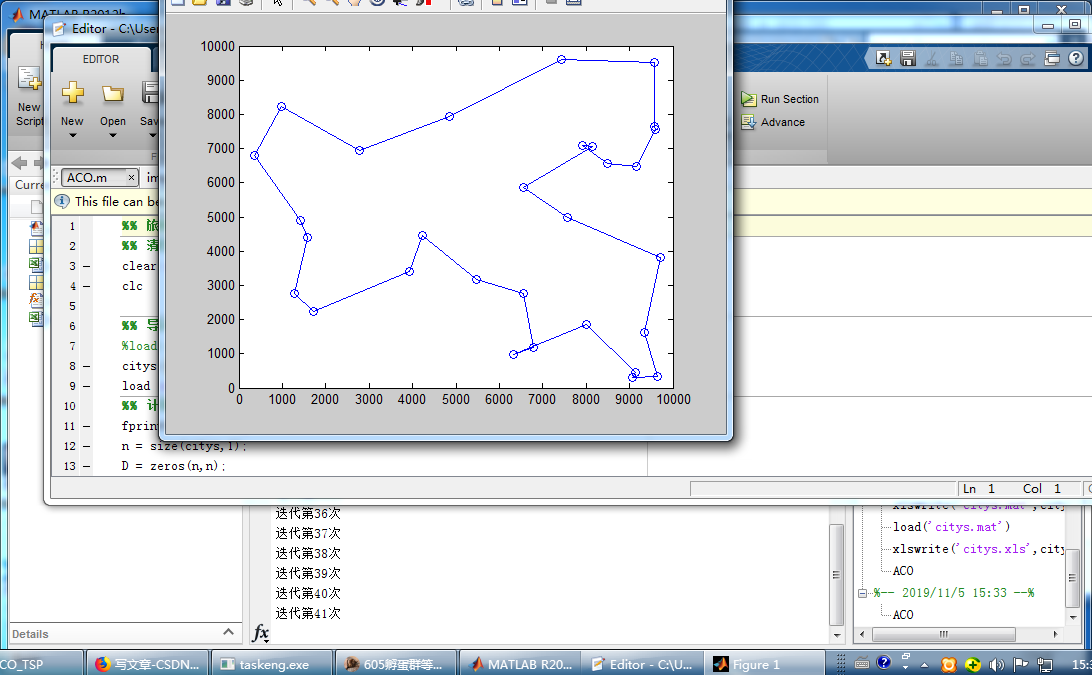Click the New Script icon in MATLAB window
This screenshot has width=1092, height=675.
tap(29, 79)
